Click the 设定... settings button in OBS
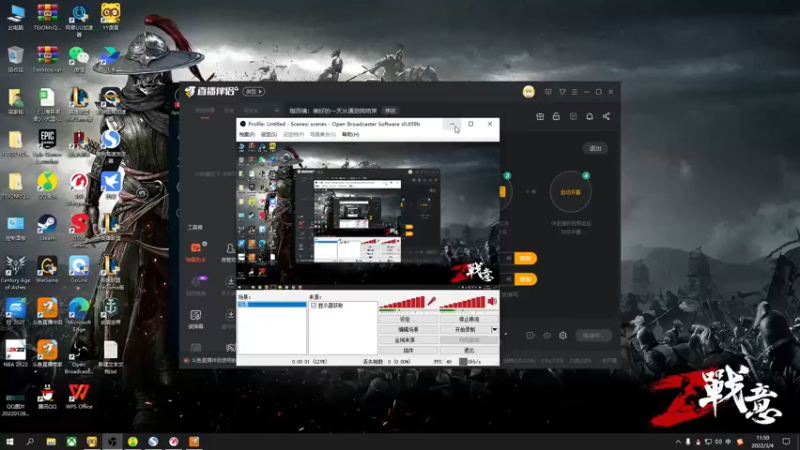This screenshot has width=800, height=450. point(408,319)
